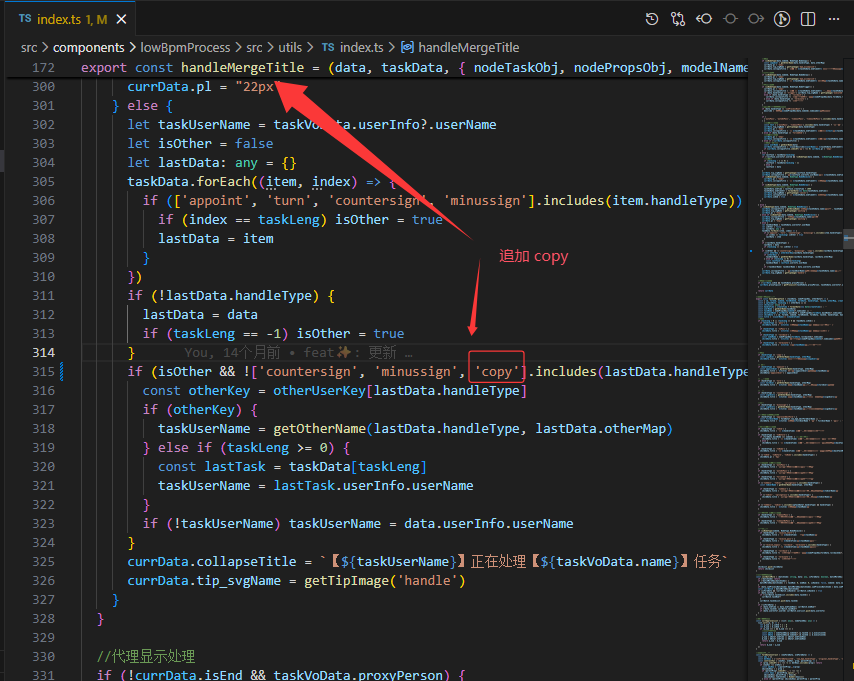Split the editor to the right

point(808,19)
